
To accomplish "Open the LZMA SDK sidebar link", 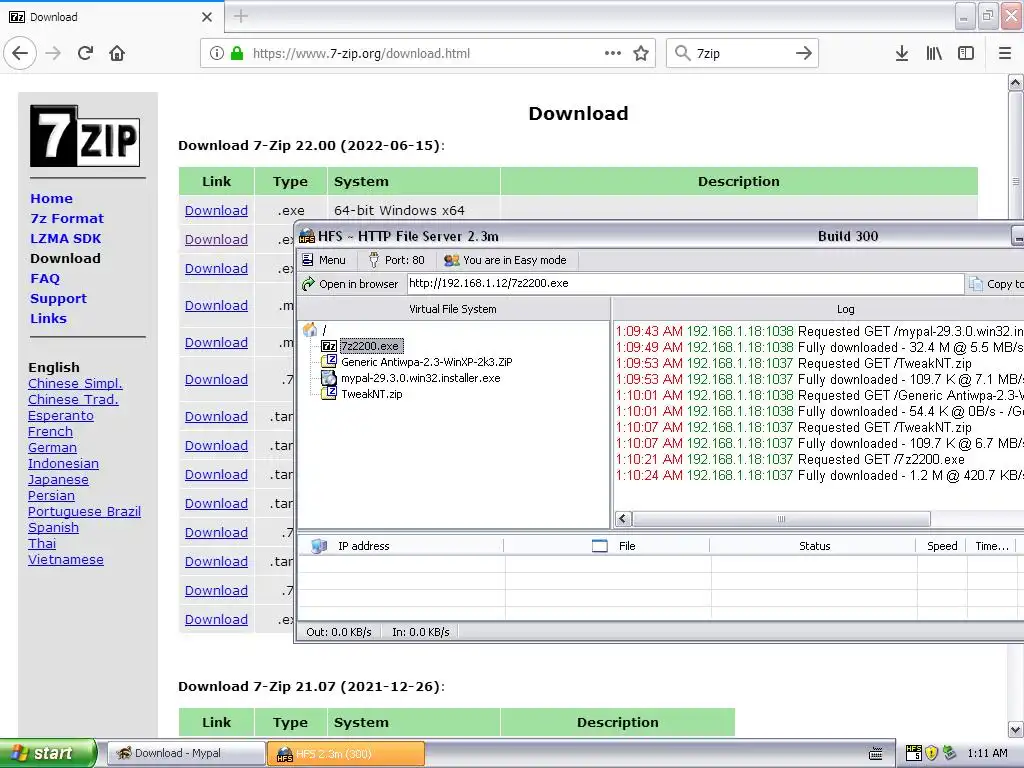I will (x=66, y=238).
